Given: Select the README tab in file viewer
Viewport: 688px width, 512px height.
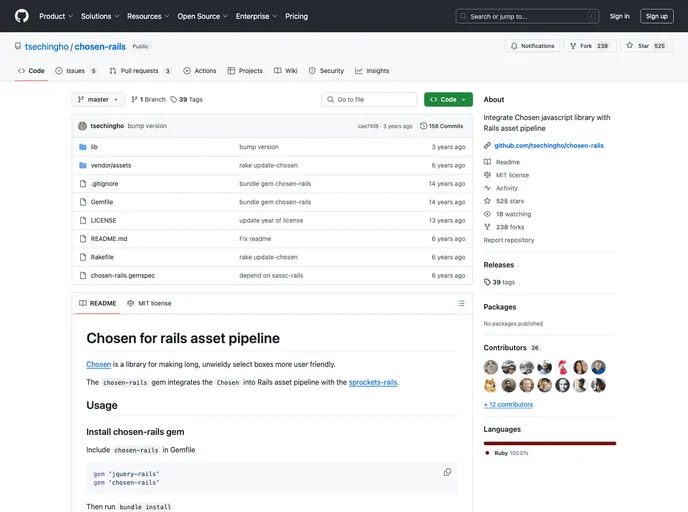Looking at the screenshot, I should click(97, 303).
